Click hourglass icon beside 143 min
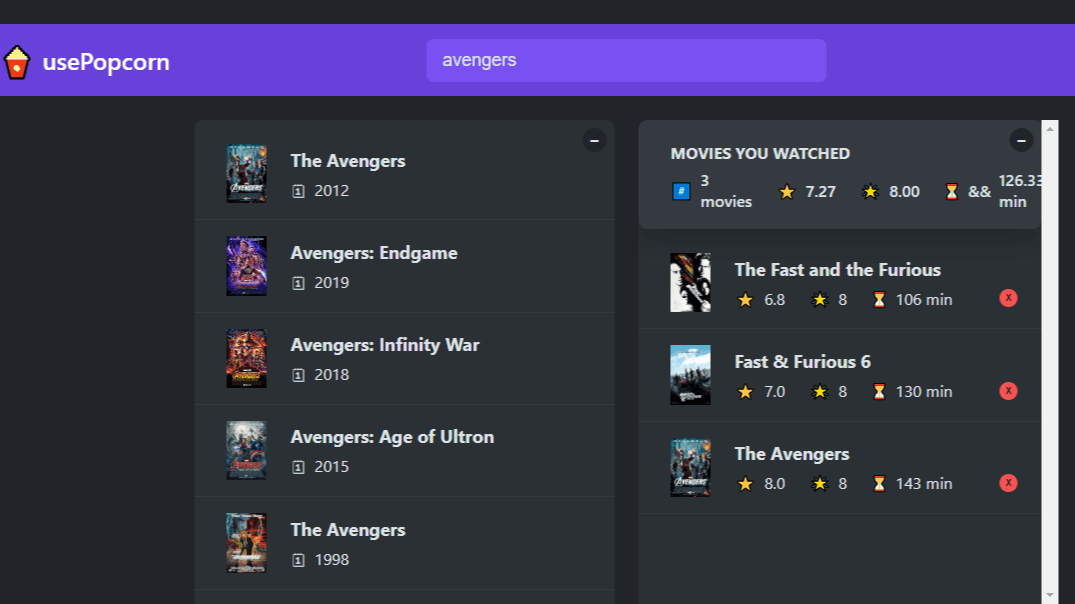This screenshot has height=604, width=1075. coord(879,484)
